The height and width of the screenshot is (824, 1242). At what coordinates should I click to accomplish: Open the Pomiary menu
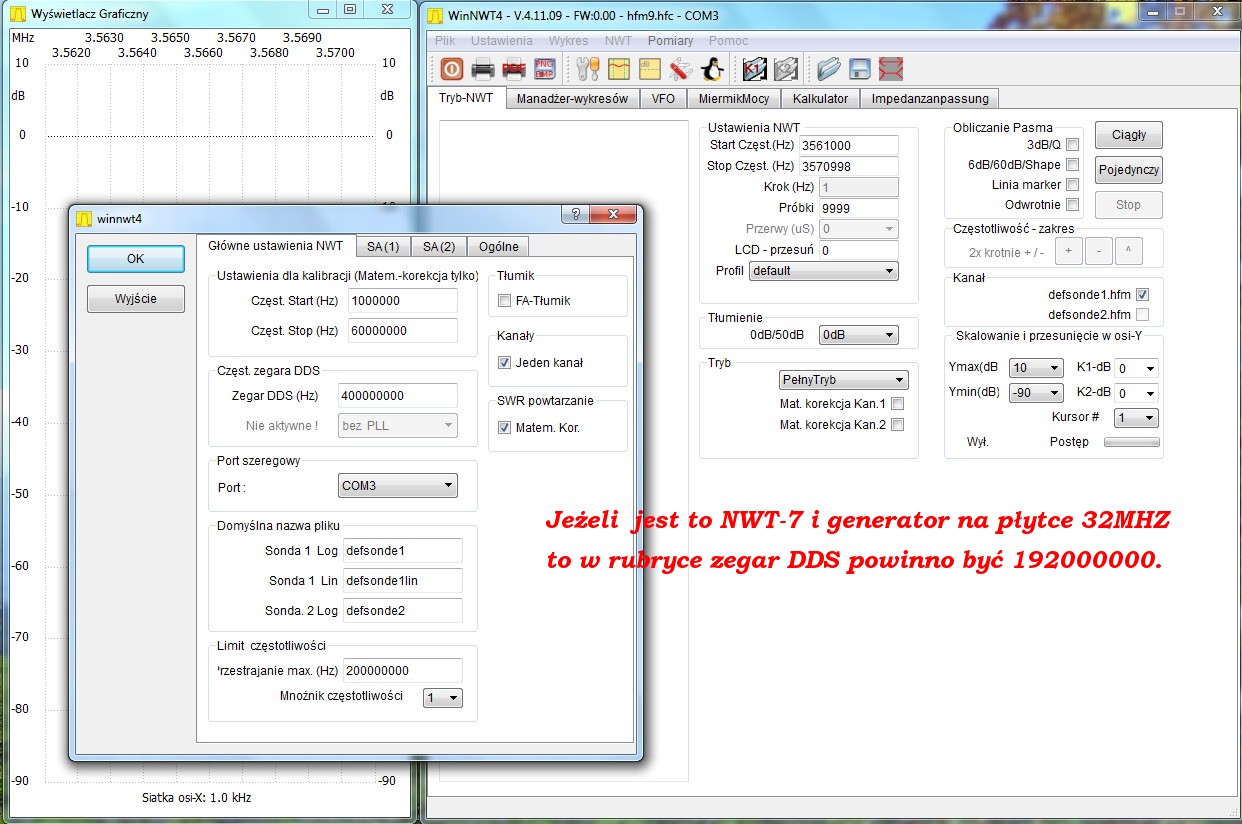coord(670,41)
